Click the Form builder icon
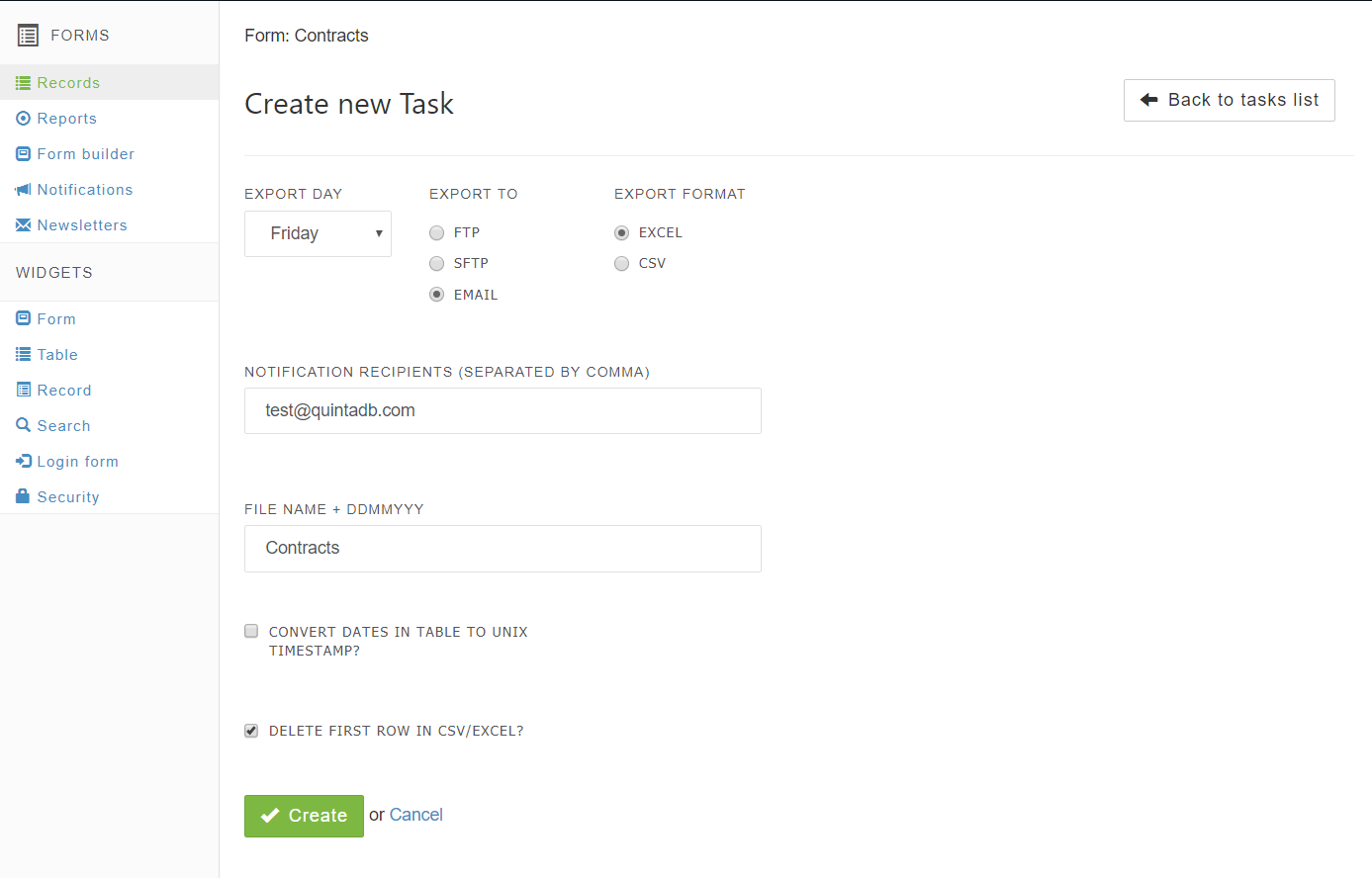1372x878 pixels. [x=23, y=154]
